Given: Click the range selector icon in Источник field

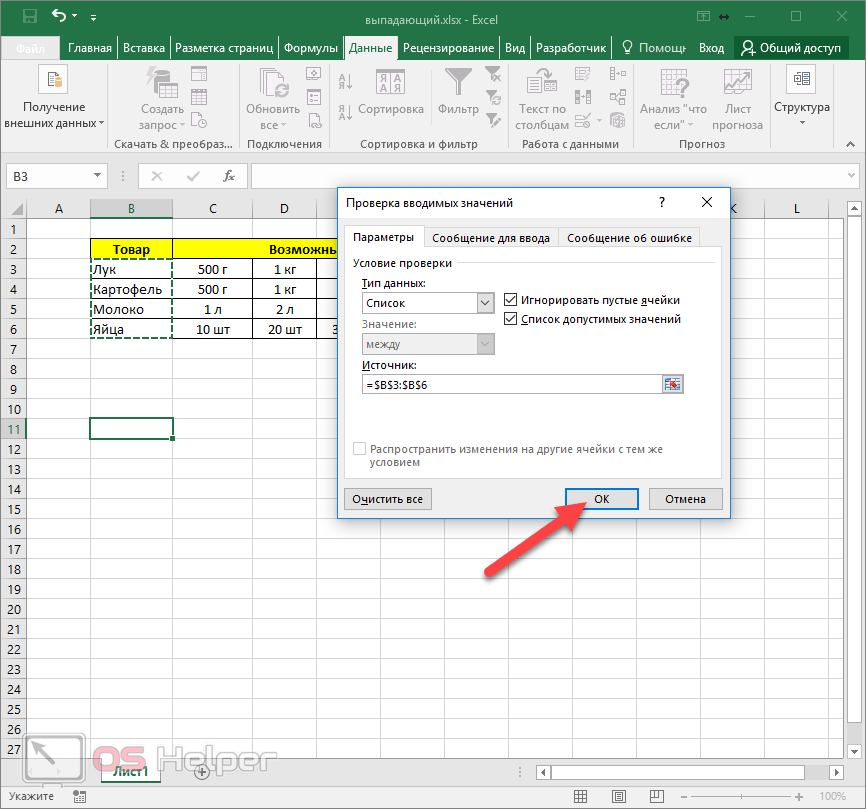Looking at the screenshot, I should point(672,385).
